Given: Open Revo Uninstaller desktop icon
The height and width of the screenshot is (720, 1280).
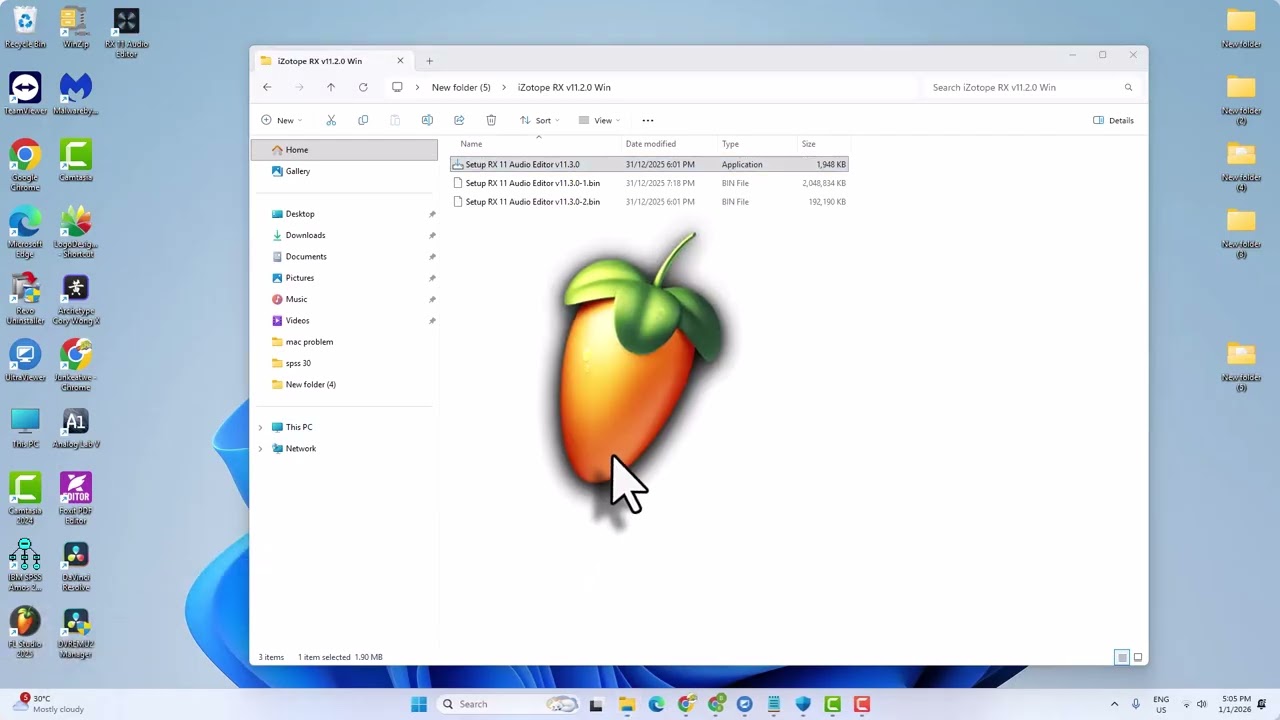Looking at the screenshot, I should coord(25,299).
